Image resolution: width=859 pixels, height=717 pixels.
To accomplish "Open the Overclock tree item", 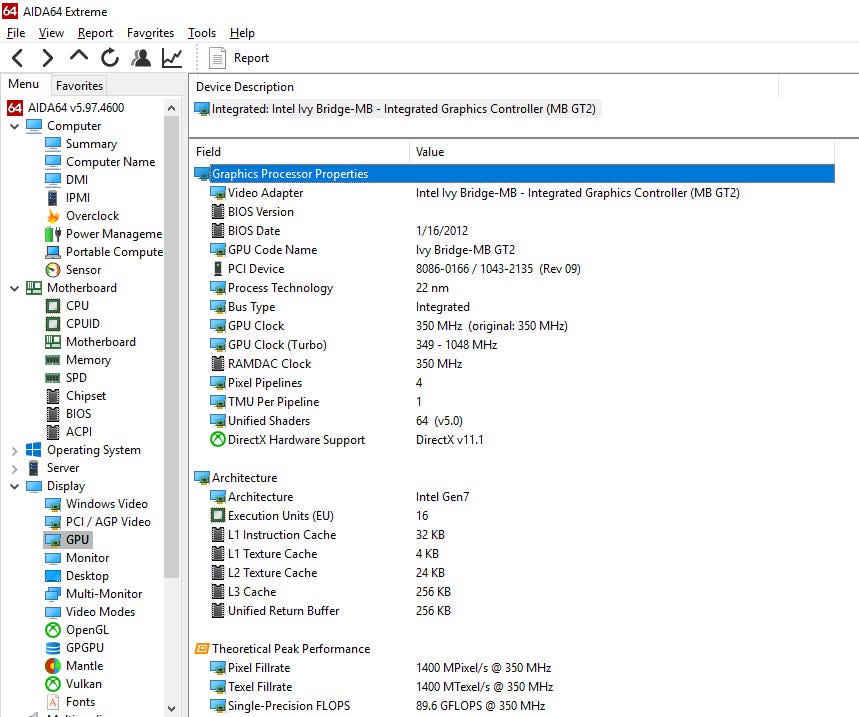I will (x=92, y=216).
